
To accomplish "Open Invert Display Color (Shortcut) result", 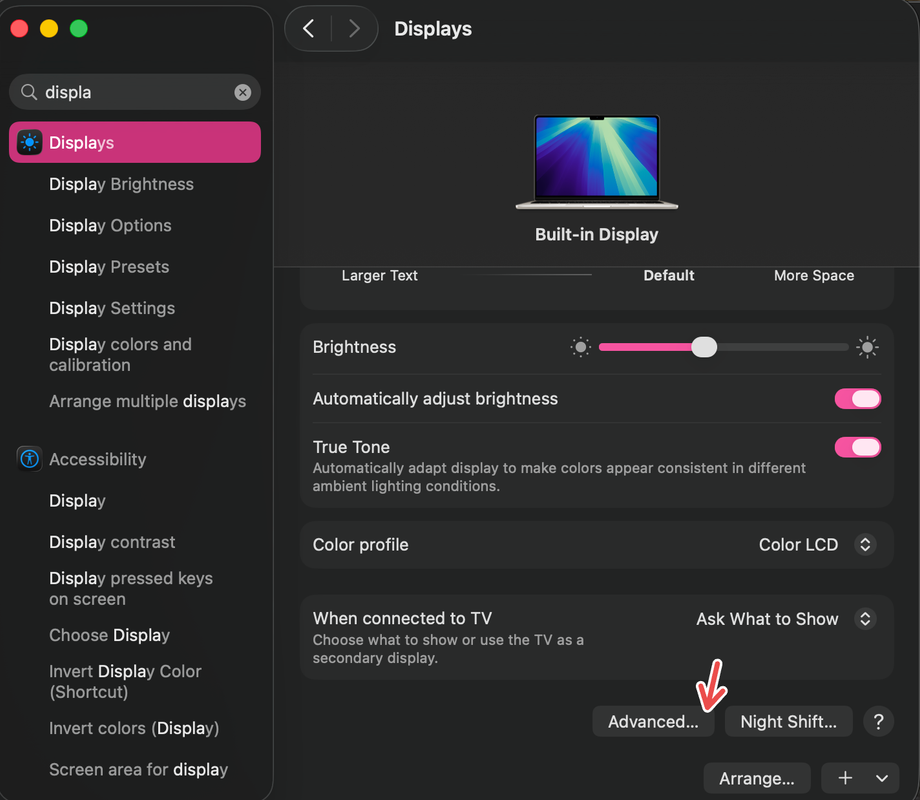I will click(x=126, y=681).
